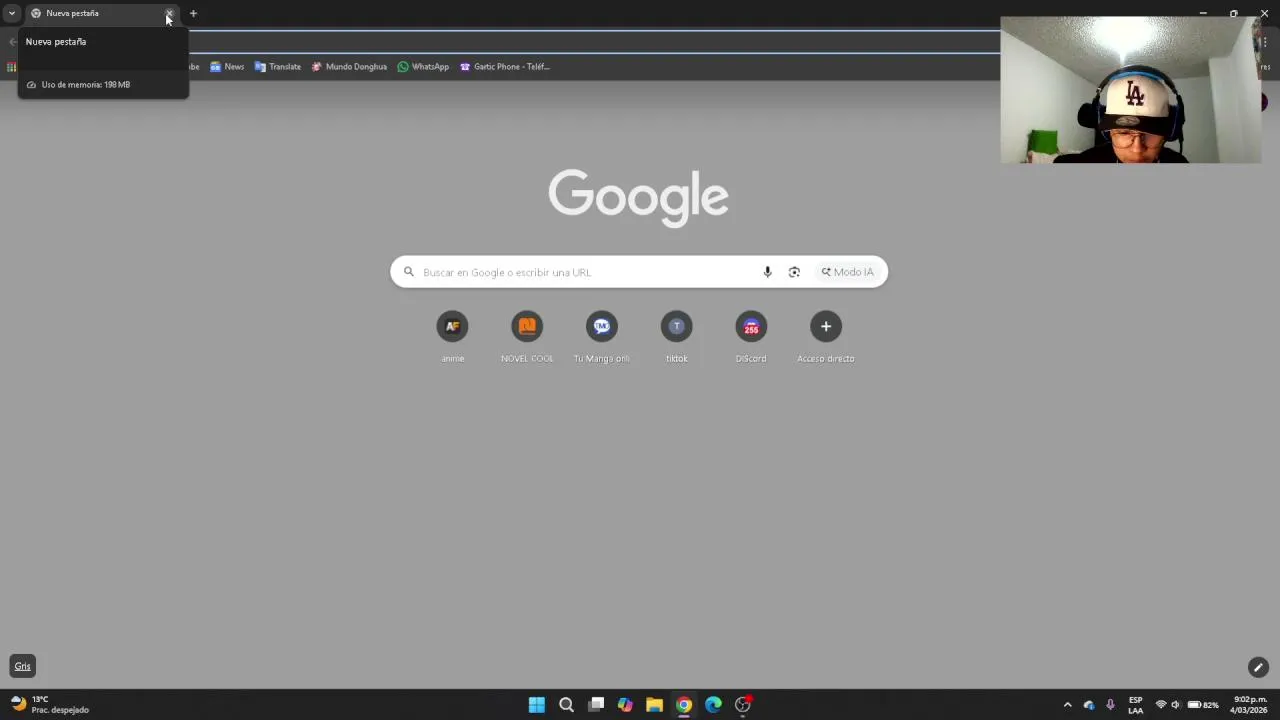The image size is (1280, 720).
Task: Open Windows taskbar search
Action: [566, 705]
